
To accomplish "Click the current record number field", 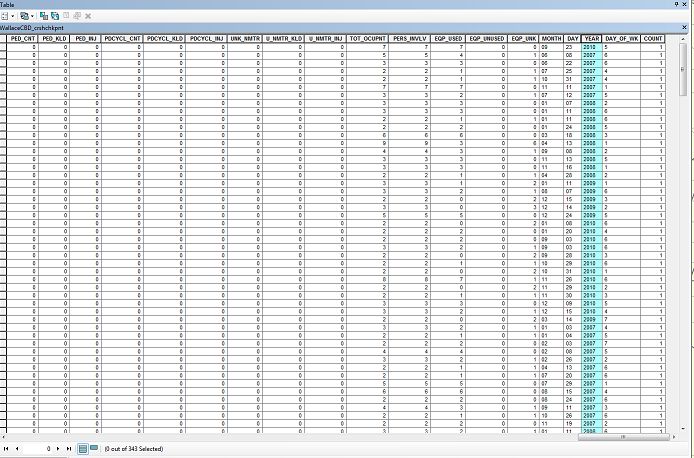I will [x=37, y=449].
